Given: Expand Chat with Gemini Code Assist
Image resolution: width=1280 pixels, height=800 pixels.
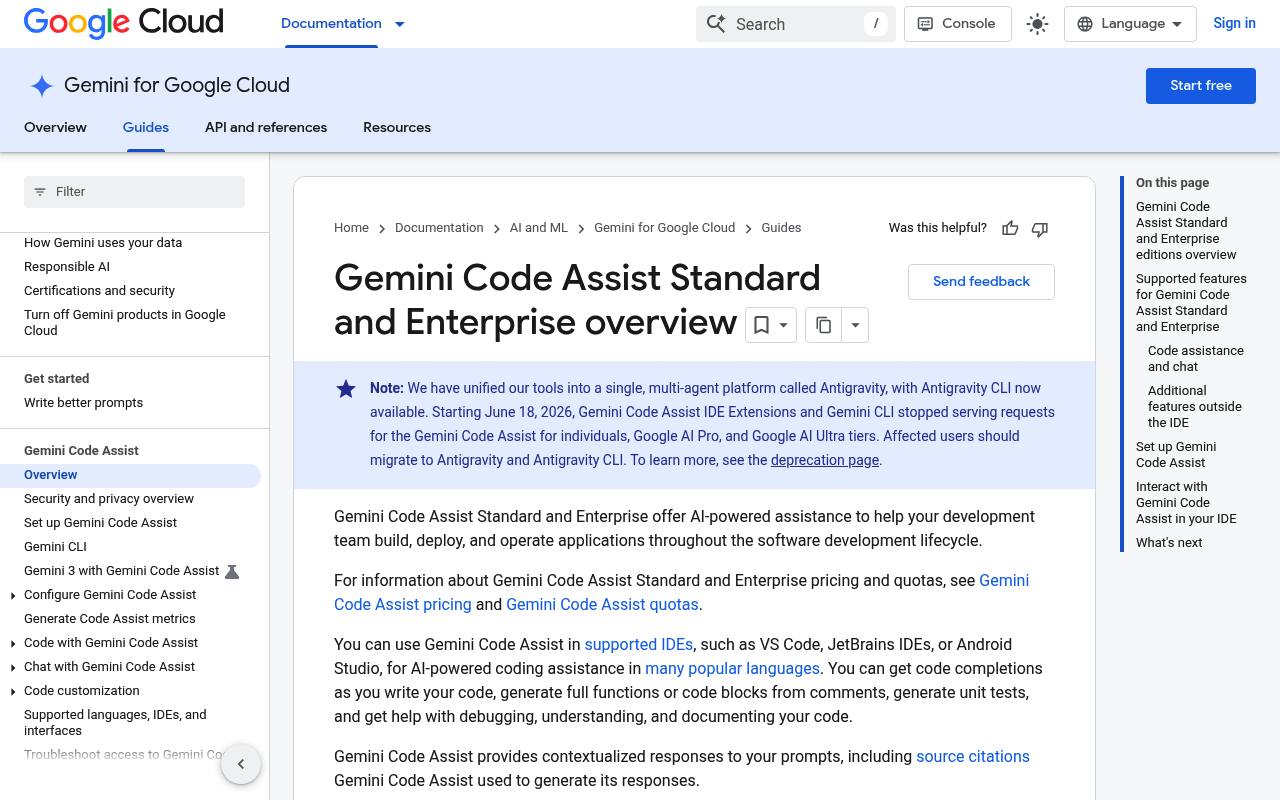Looking at the screenshot, I should [x=12, y=668].
